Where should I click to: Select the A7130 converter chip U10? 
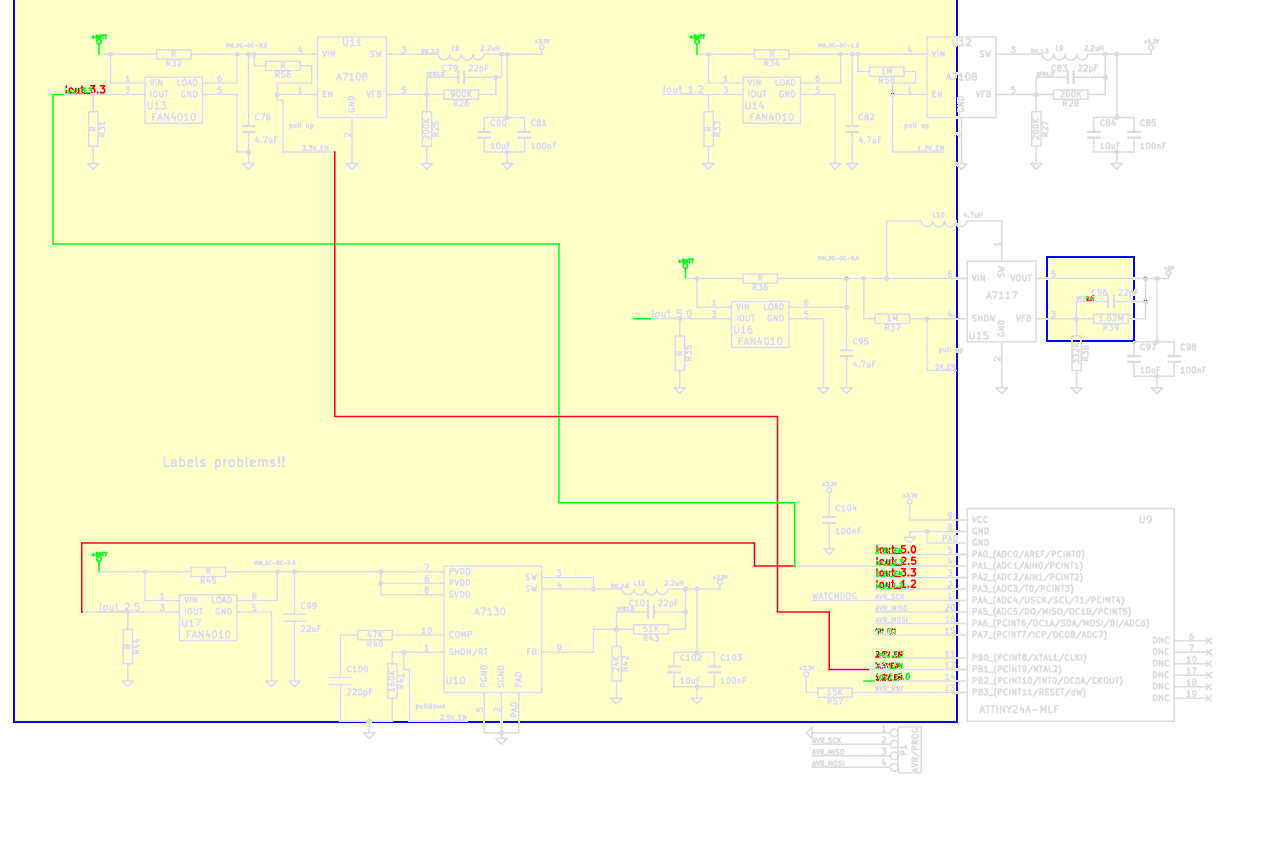pos(489,628)
